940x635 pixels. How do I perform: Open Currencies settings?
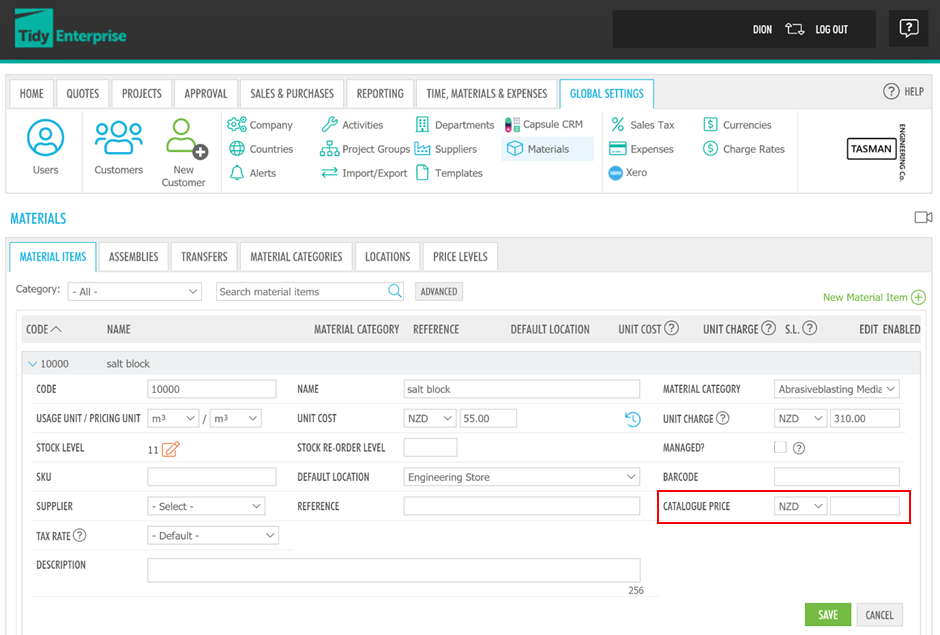coord(737,125)
